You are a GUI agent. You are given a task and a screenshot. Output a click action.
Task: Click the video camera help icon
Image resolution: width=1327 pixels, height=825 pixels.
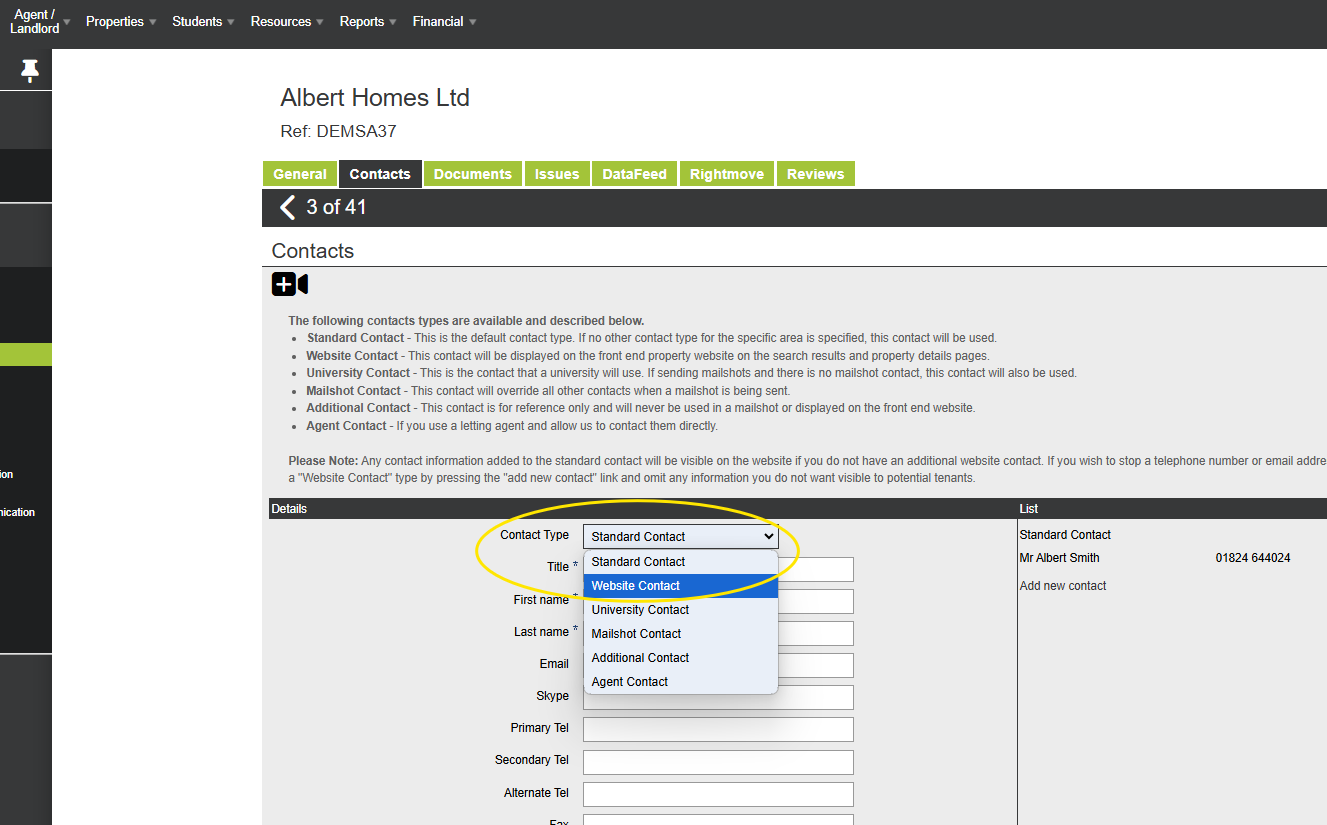pyautogui.click(x=303, y=284)
